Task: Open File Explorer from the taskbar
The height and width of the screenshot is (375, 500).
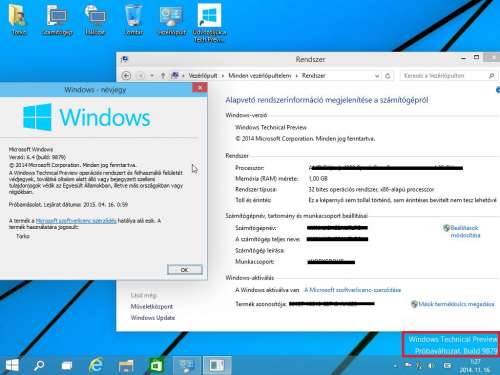Action: click(126, 366)
